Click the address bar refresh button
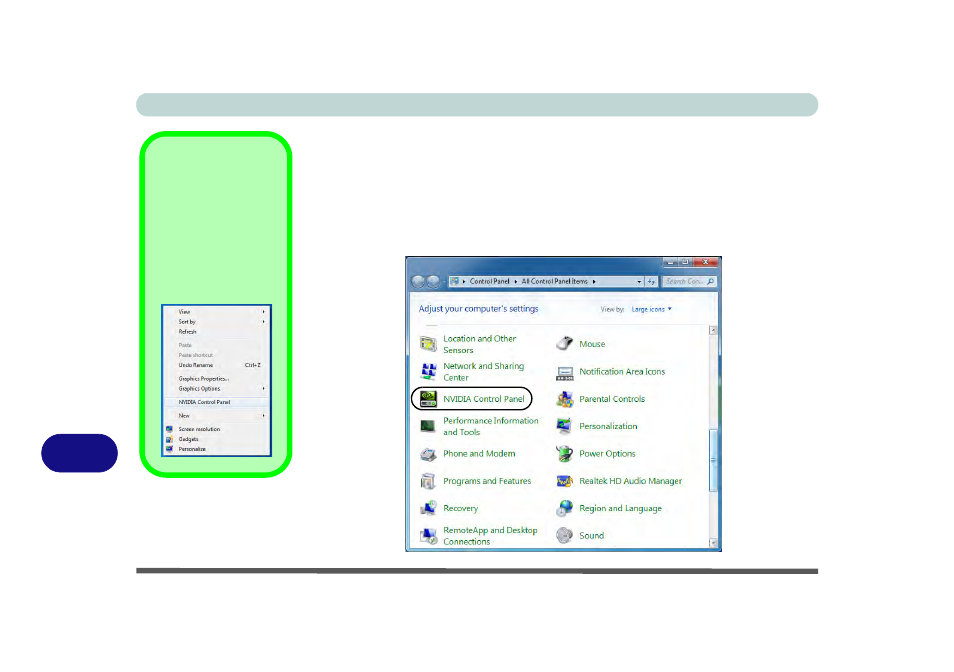Viewport: 954px width, 672px height. coord(651,282)
